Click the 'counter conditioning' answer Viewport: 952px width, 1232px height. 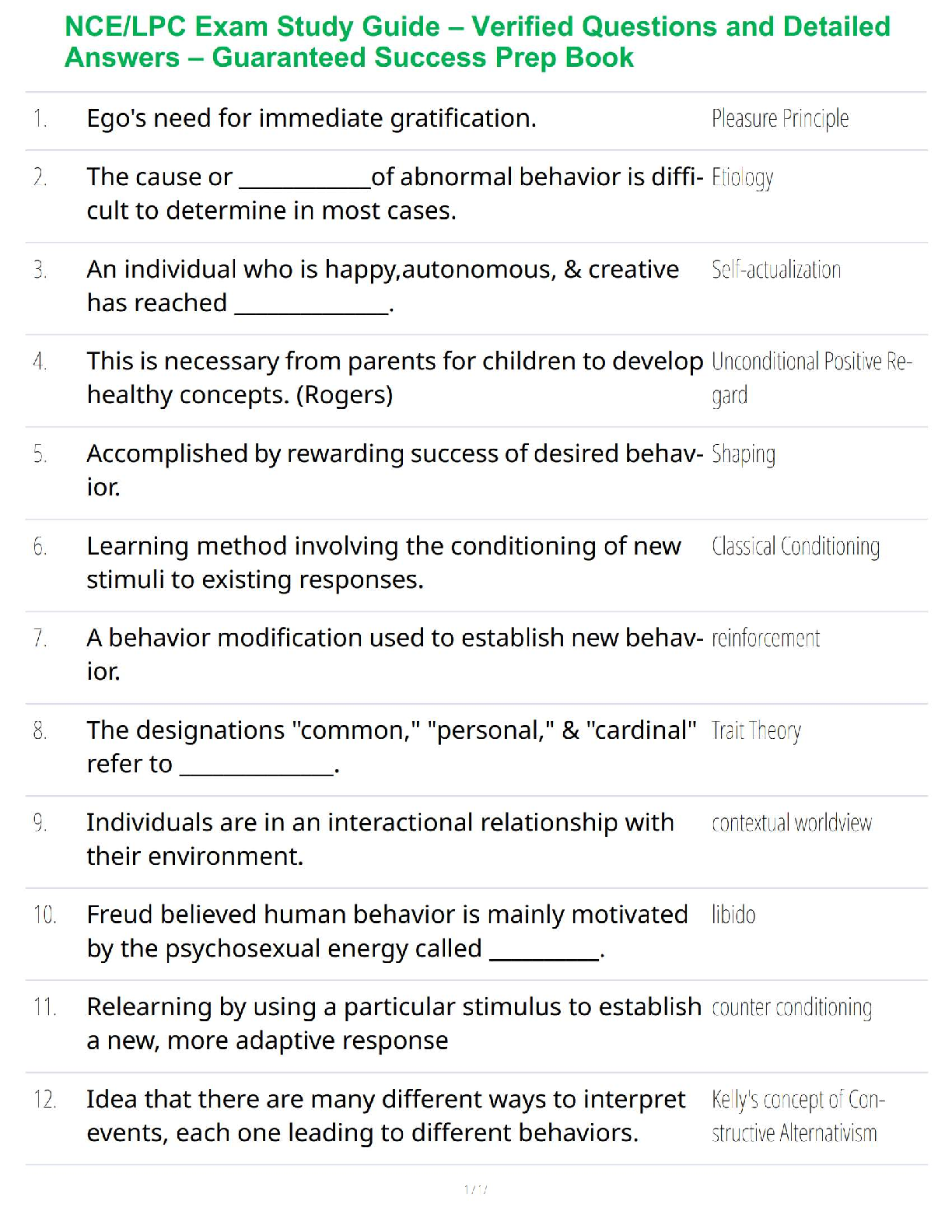pyautogui.click(x=791, y=1007)
